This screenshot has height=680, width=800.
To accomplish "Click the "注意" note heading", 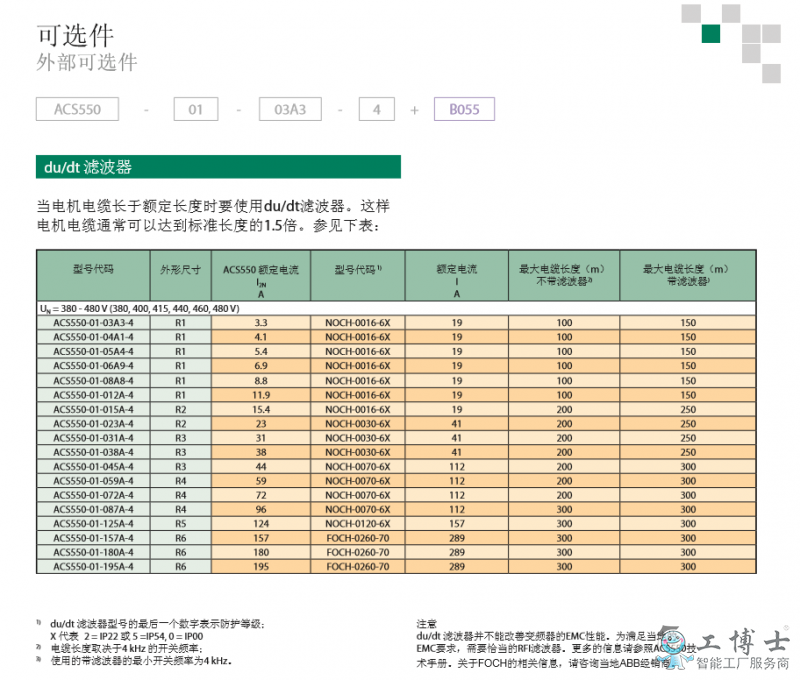I will pos(427,624).
